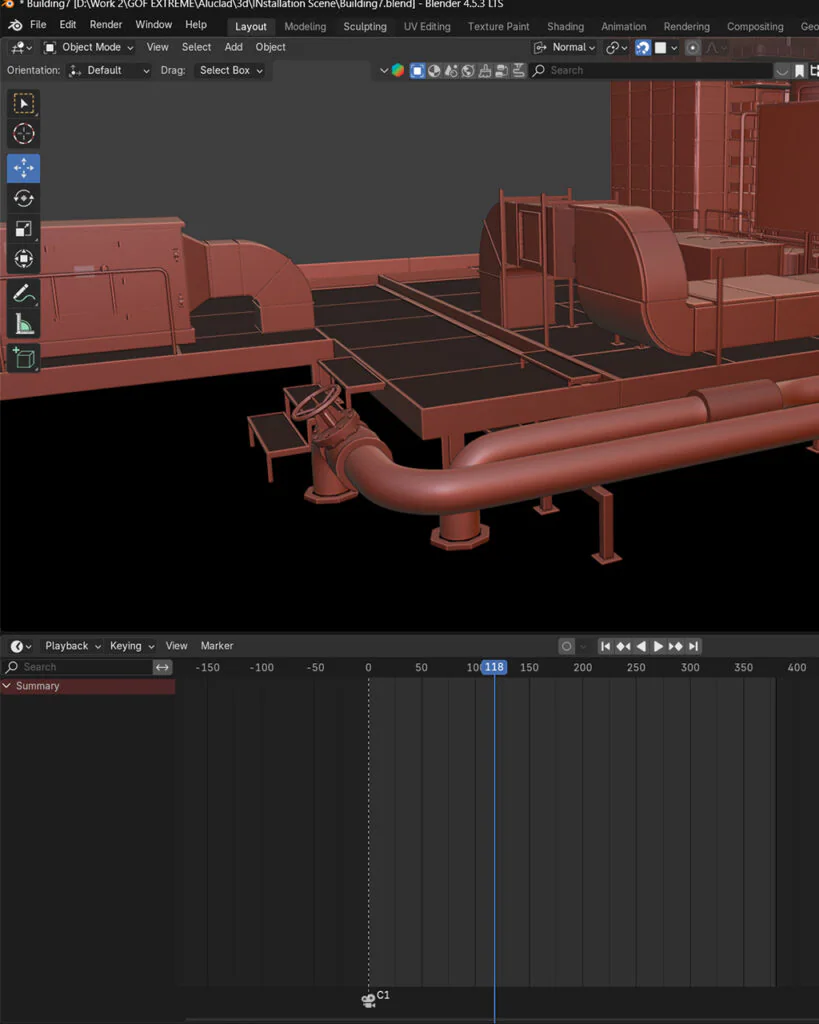Image resolution: width=819 pixels, height=1024 pixels.
Task: Open the pivot point dropdown
Action: click(x=616, y=48)
